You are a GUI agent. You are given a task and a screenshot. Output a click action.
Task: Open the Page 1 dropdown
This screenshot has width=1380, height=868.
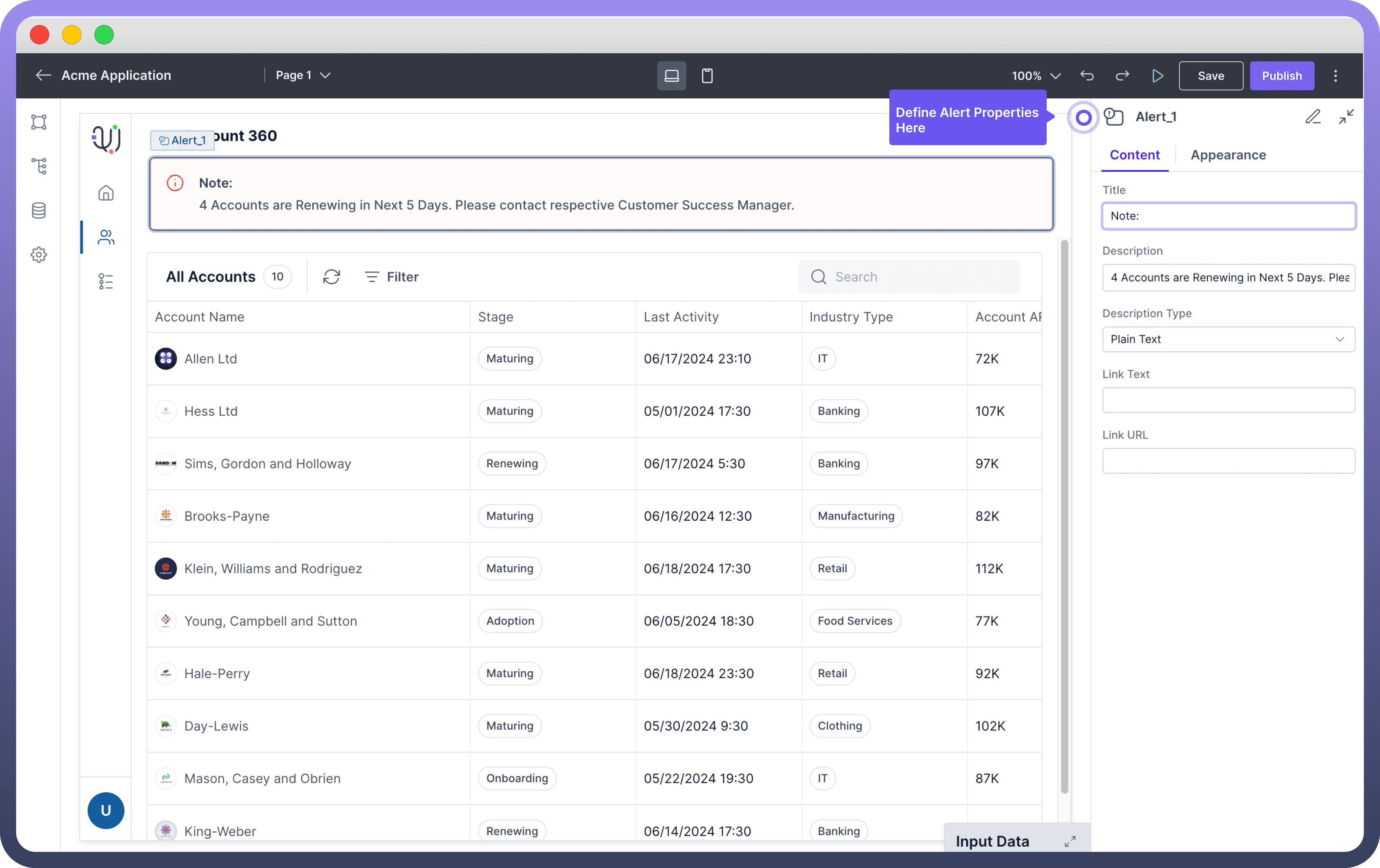pyautogui.click(x=303, y=76)
